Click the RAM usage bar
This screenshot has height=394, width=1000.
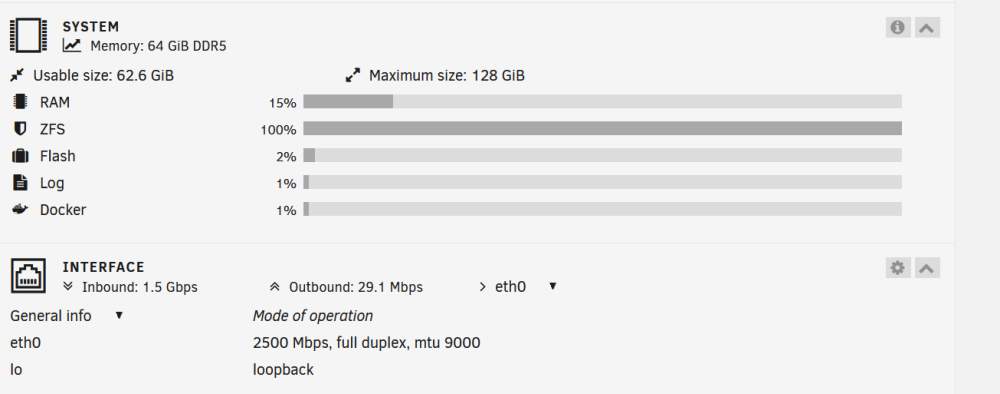pos(602,102)
